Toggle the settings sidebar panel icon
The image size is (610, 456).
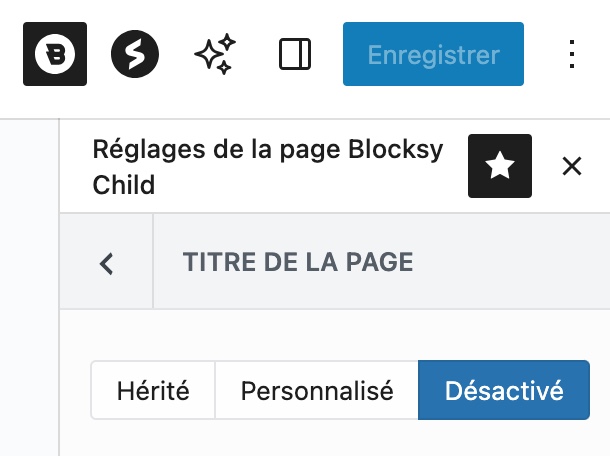(x=295, y=54)
